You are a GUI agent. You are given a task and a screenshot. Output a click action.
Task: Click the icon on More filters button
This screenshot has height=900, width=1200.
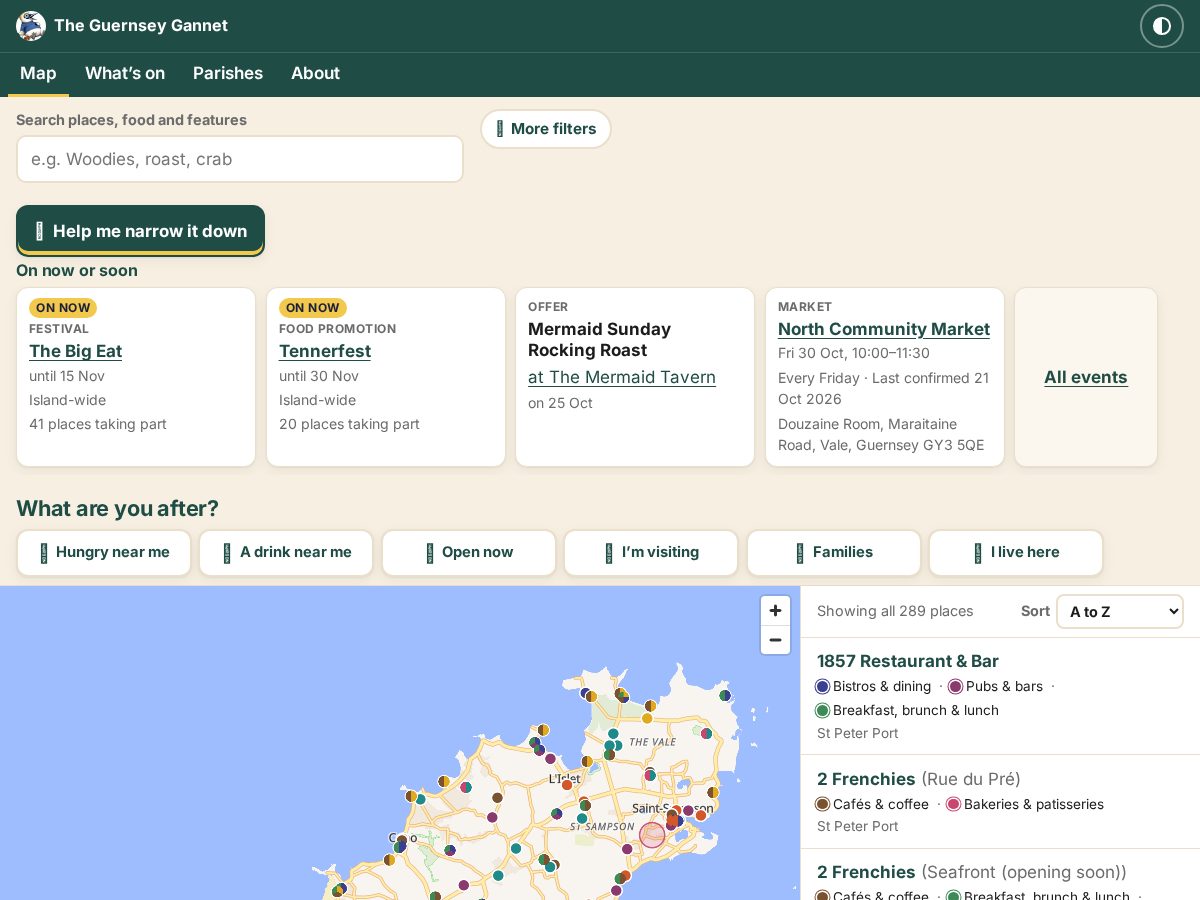point(500,129)
